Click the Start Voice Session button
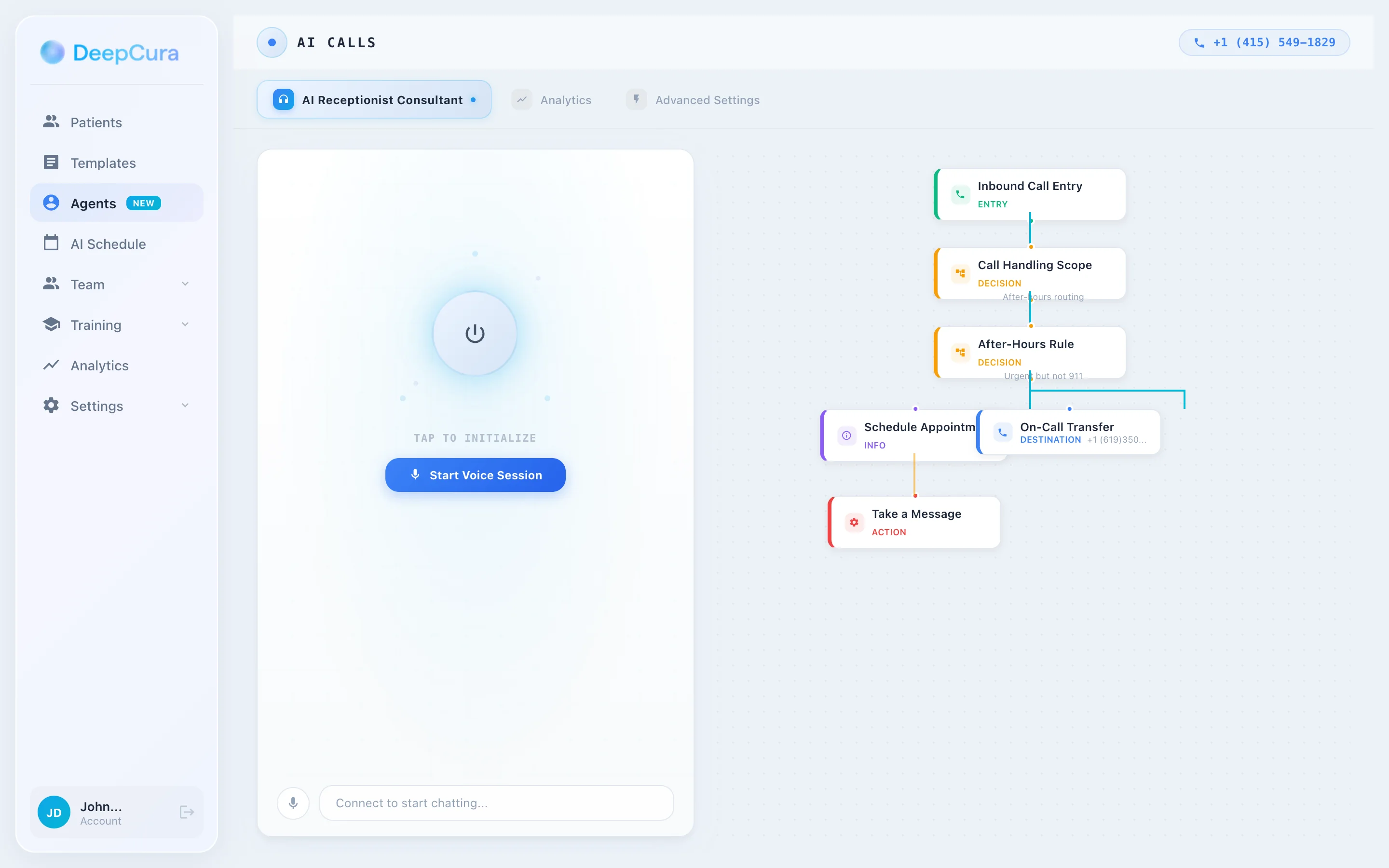The image size is (1389, 868). (x=475, y=475)
